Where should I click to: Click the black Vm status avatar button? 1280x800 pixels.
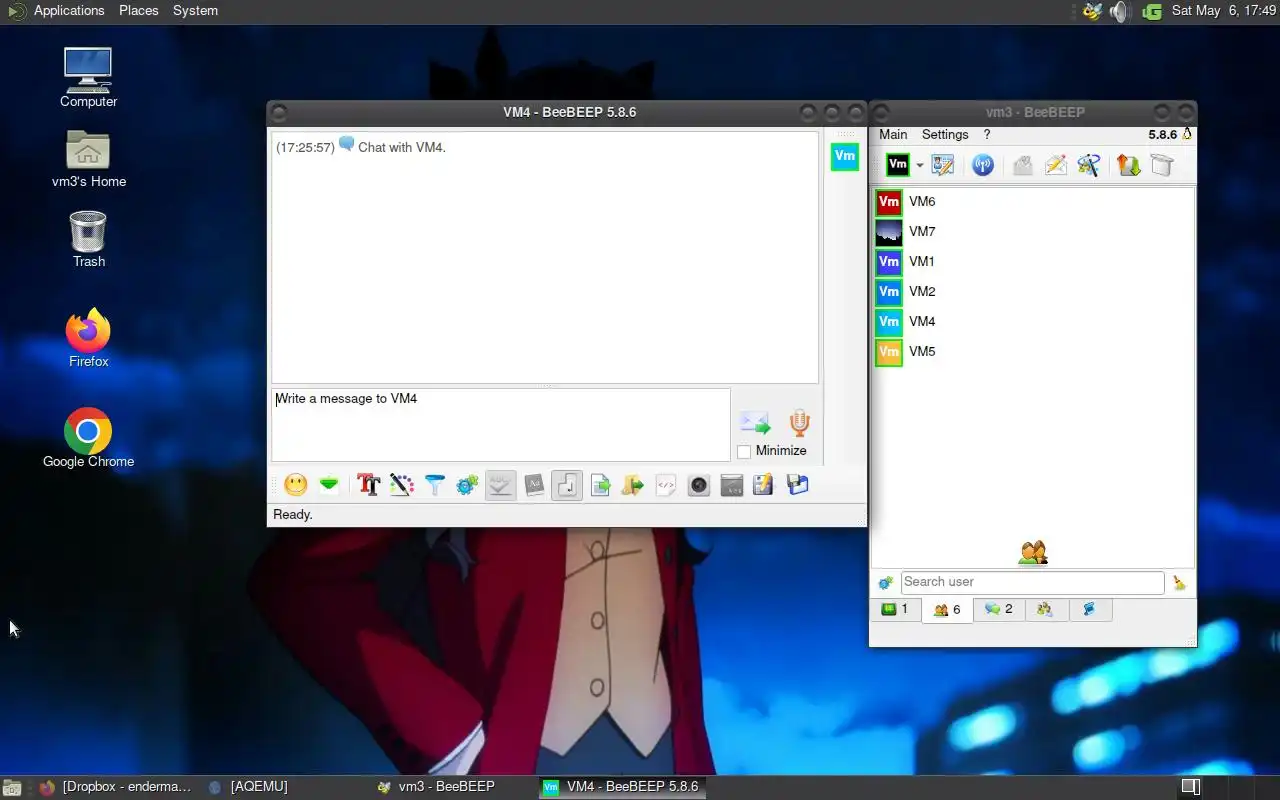point(898,165)
